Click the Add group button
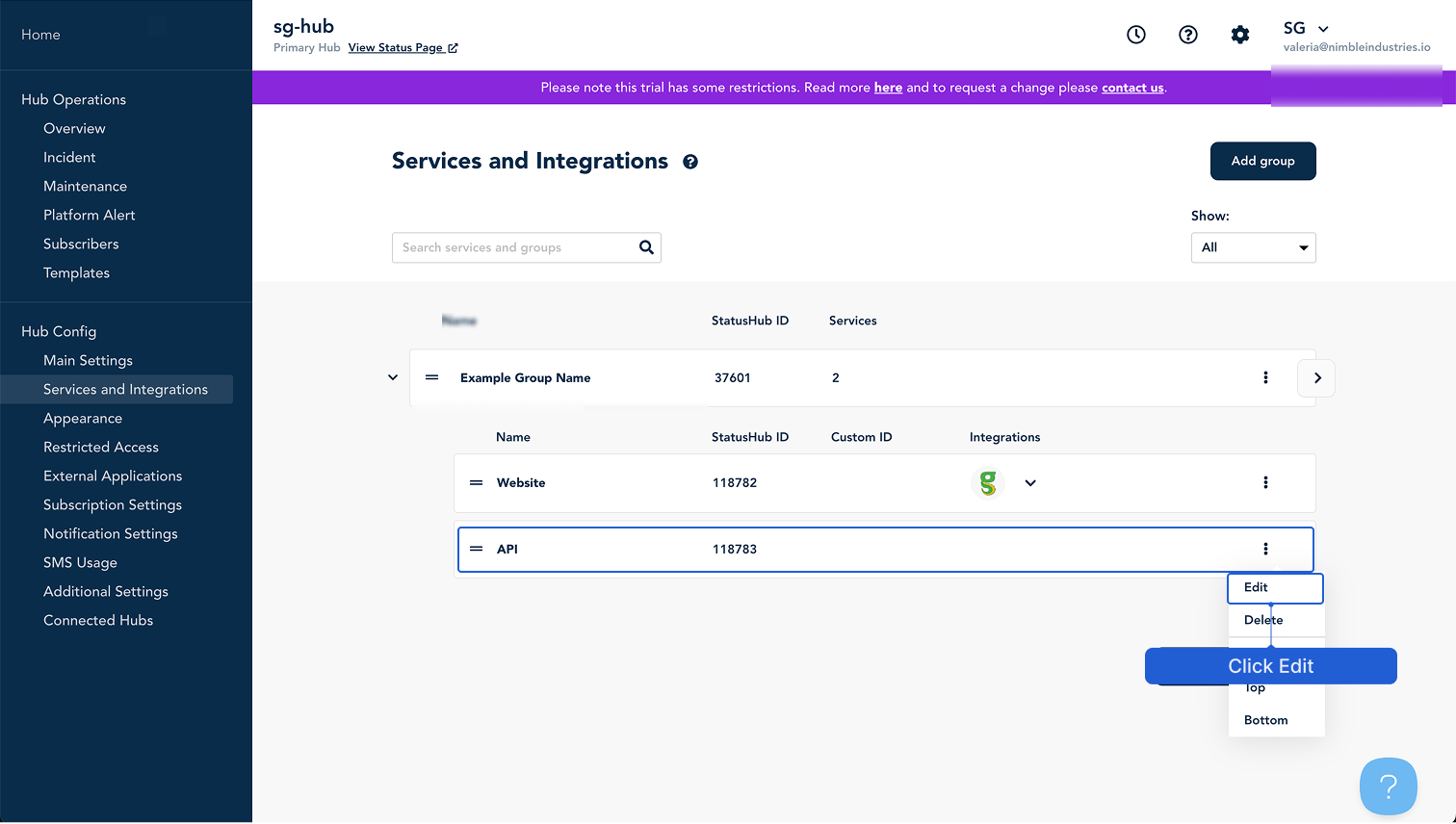 (1262, 161)
